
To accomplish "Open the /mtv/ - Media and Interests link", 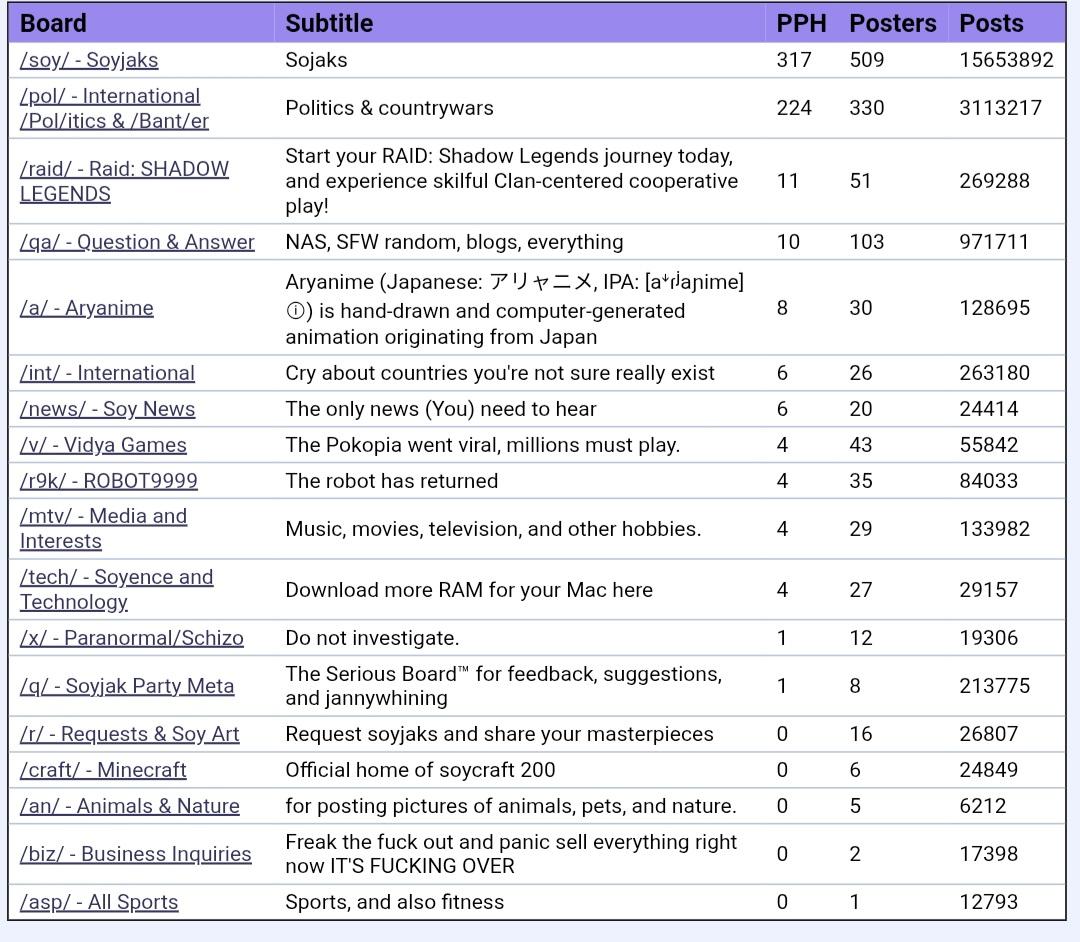I will tap(103, 516).
